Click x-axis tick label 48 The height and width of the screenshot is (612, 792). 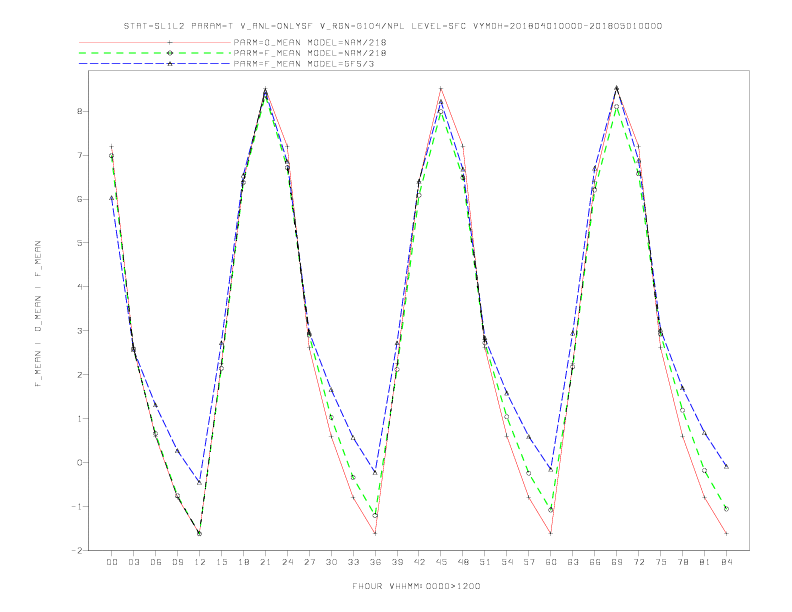(x=463, y=562)
